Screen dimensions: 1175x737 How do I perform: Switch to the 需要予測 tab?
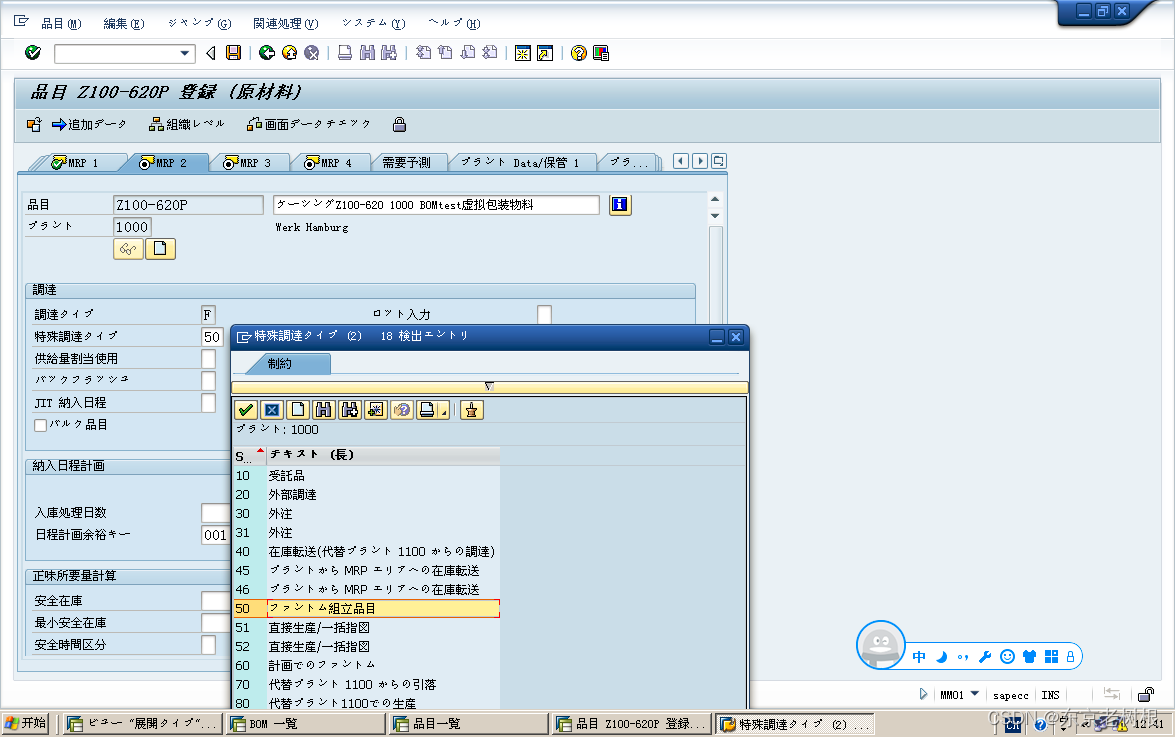(407, 163)
